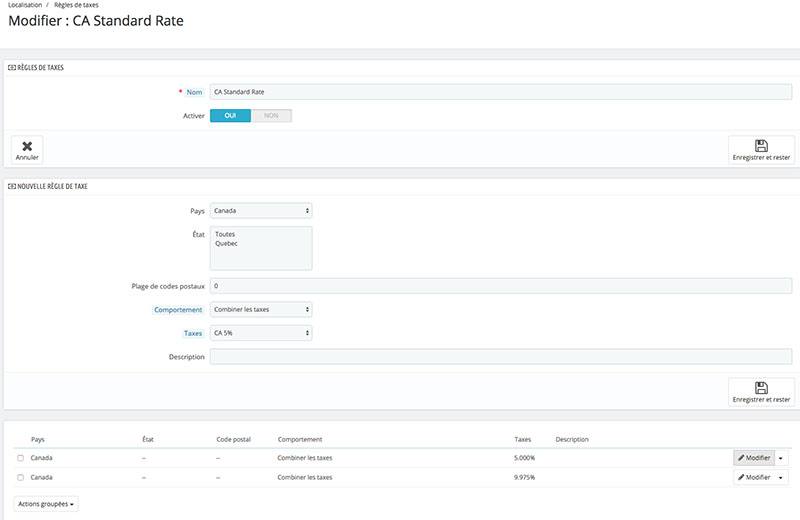800x520 pixels.
Task: Open the Taxes CA 5% dropdown
Action: (x=261, y=333)
